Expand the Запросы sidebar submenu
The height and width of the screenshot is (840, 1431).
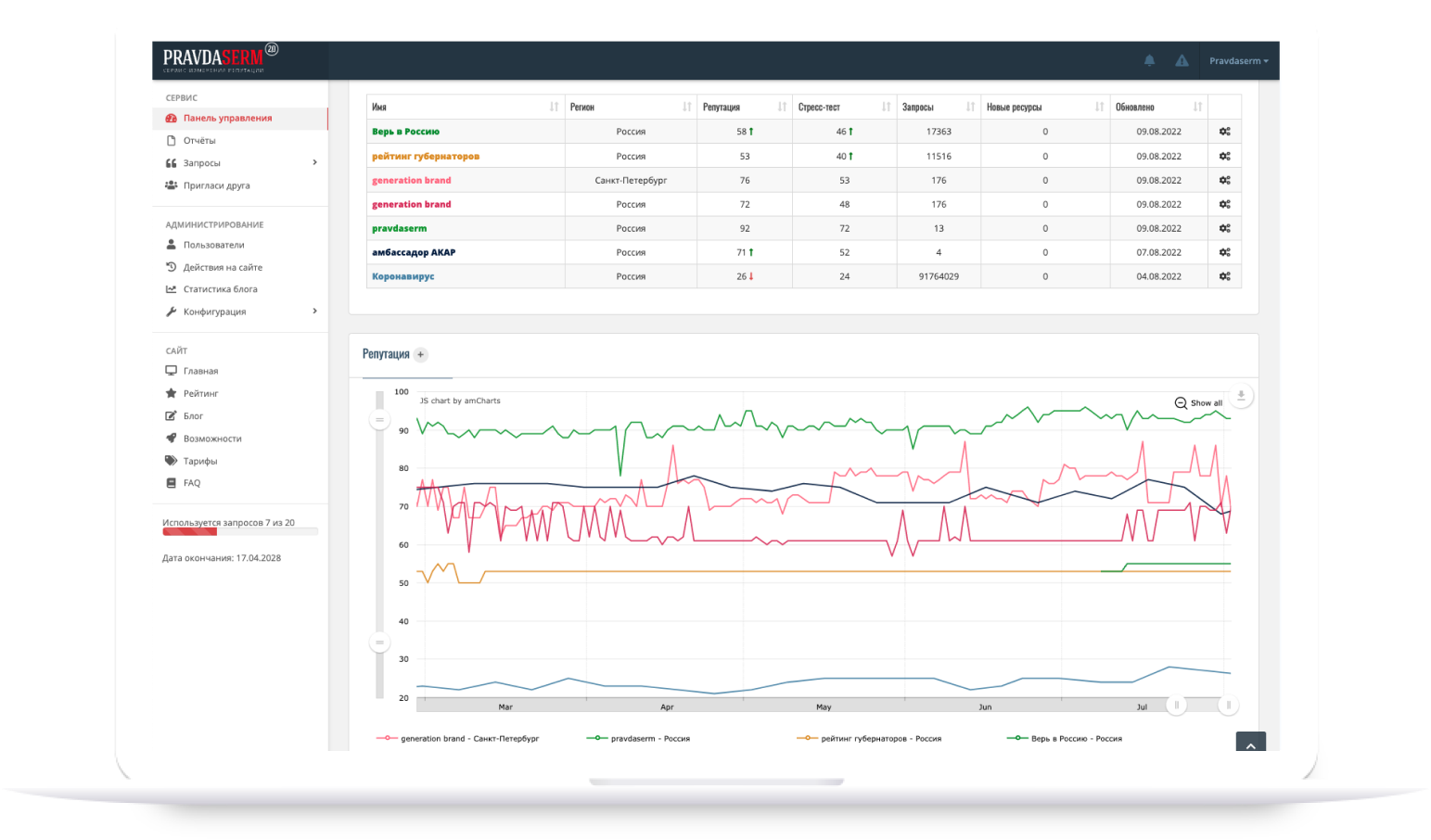click(314, 163)
